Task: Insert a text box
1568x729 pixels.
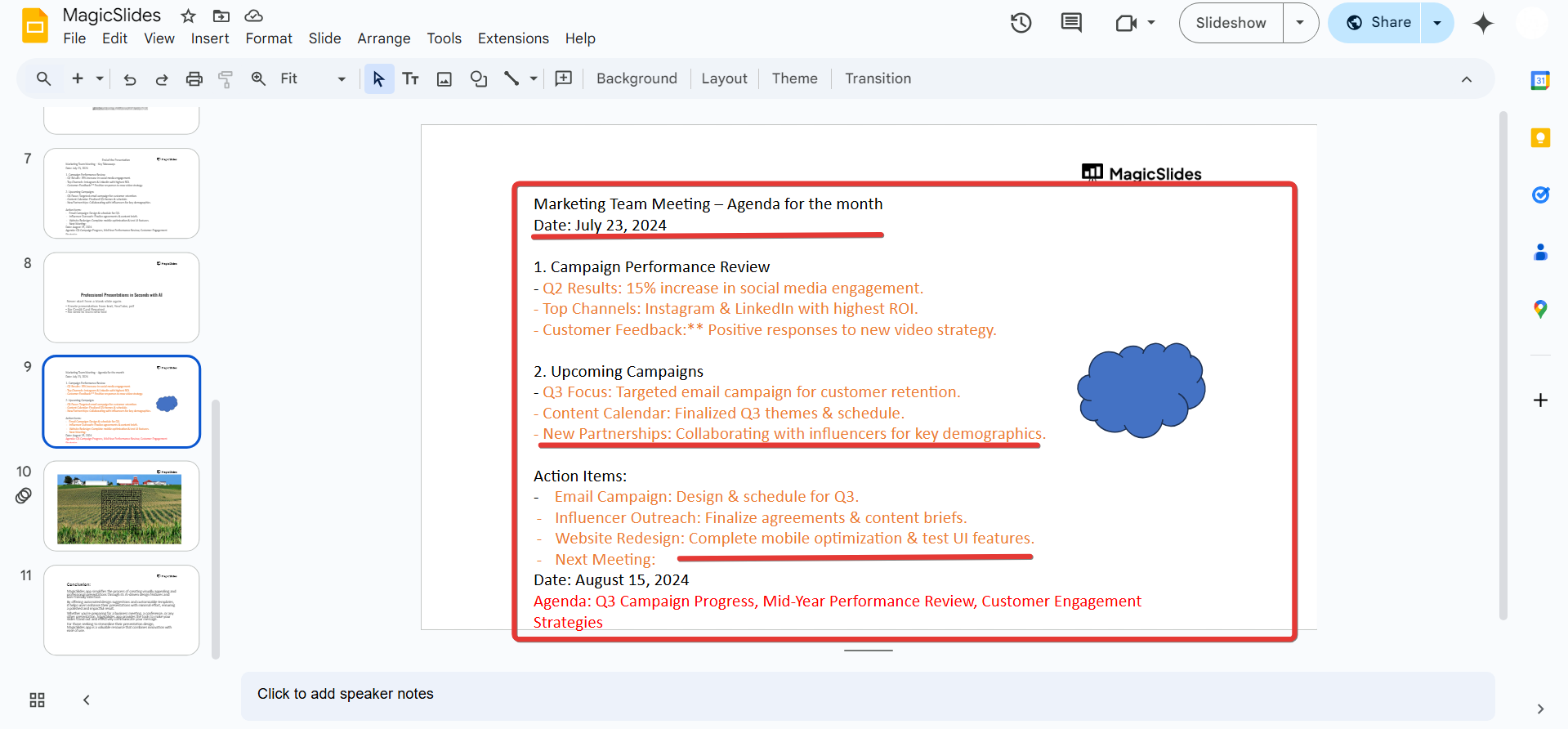Action: coord(411,78)
